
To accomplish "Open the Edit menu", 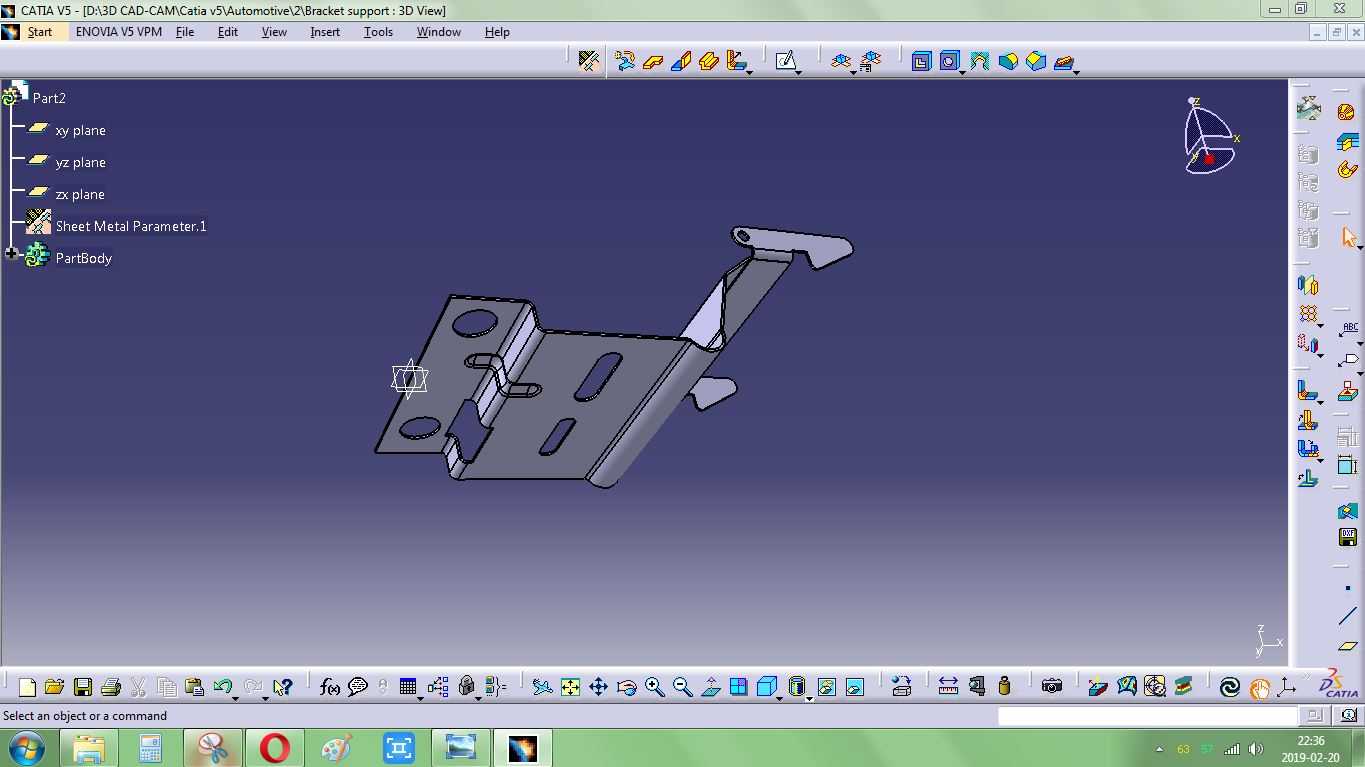I will [x=228, y=32].
